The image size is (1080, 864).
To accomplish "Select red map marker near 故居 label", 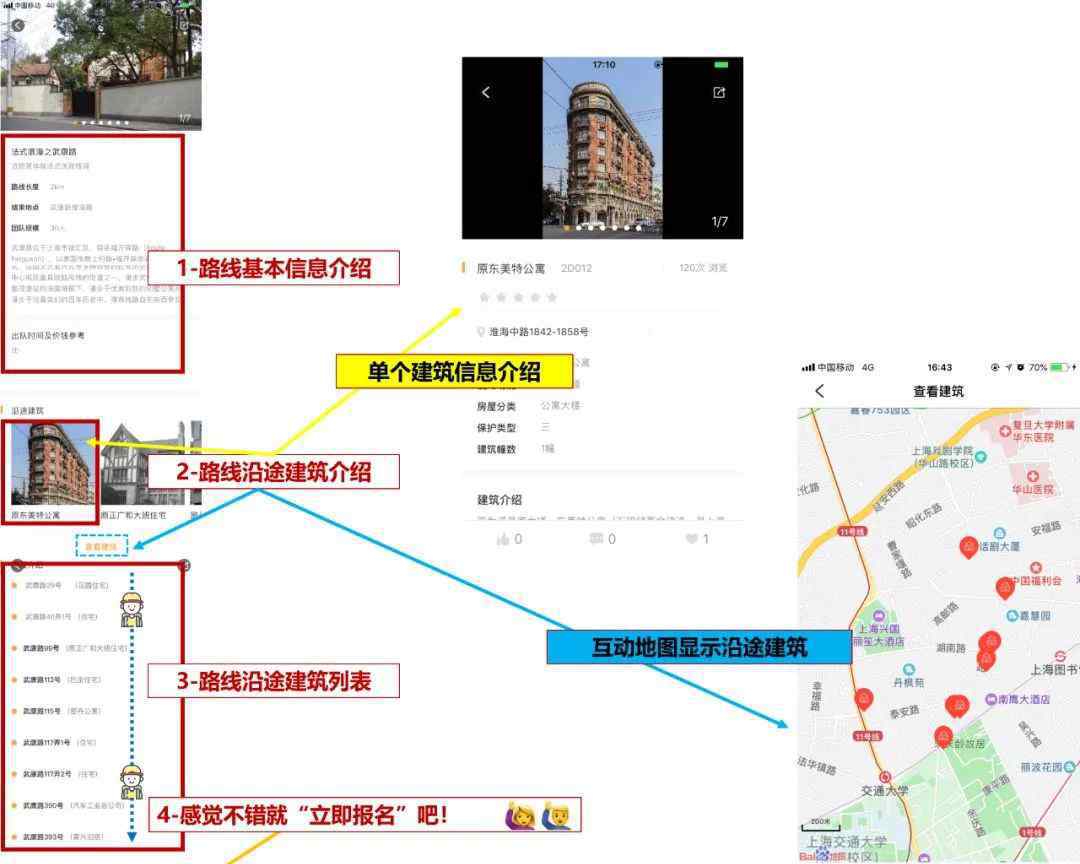I will [x=944, y=737].
